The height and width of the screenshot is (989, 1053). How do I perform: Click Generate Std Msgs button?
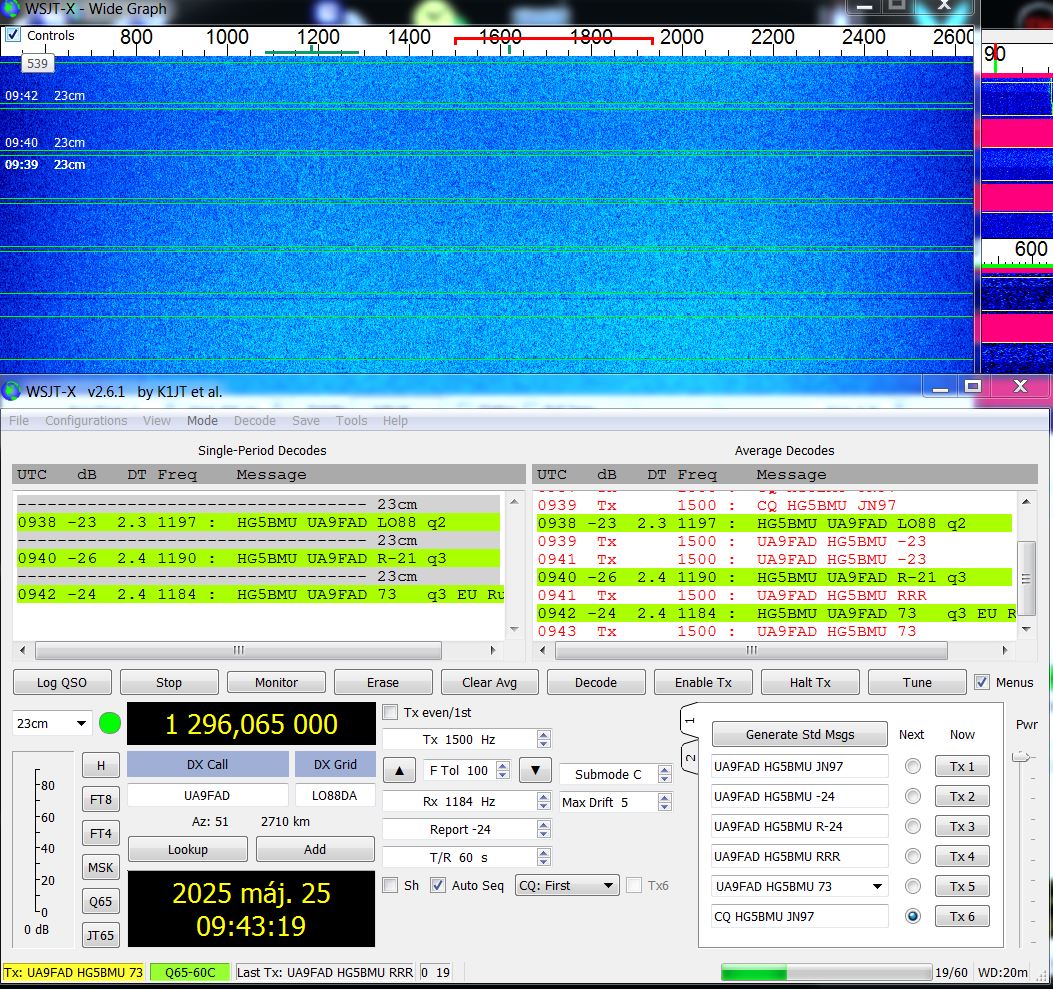pos(800,735)
